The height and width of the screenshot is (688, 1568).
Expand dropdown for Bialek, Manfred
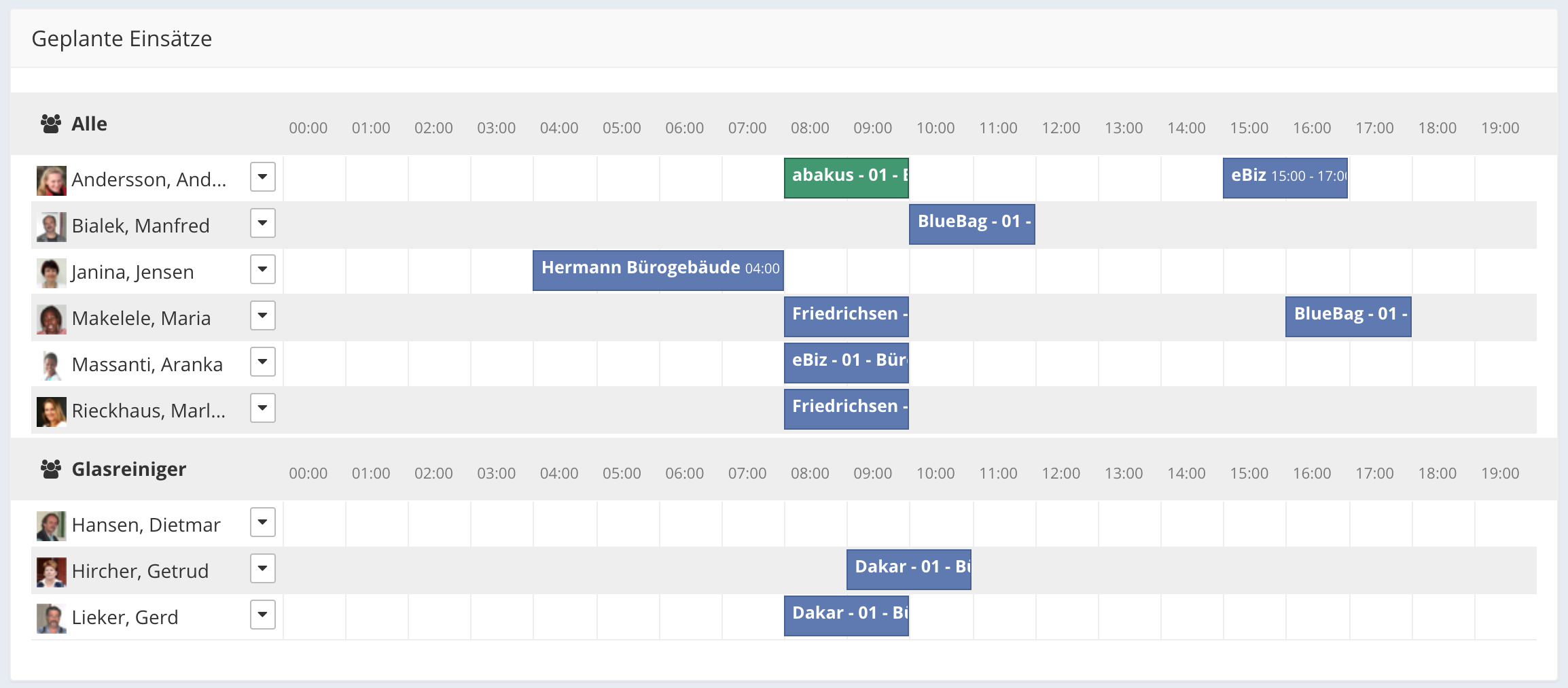(262, 223)
